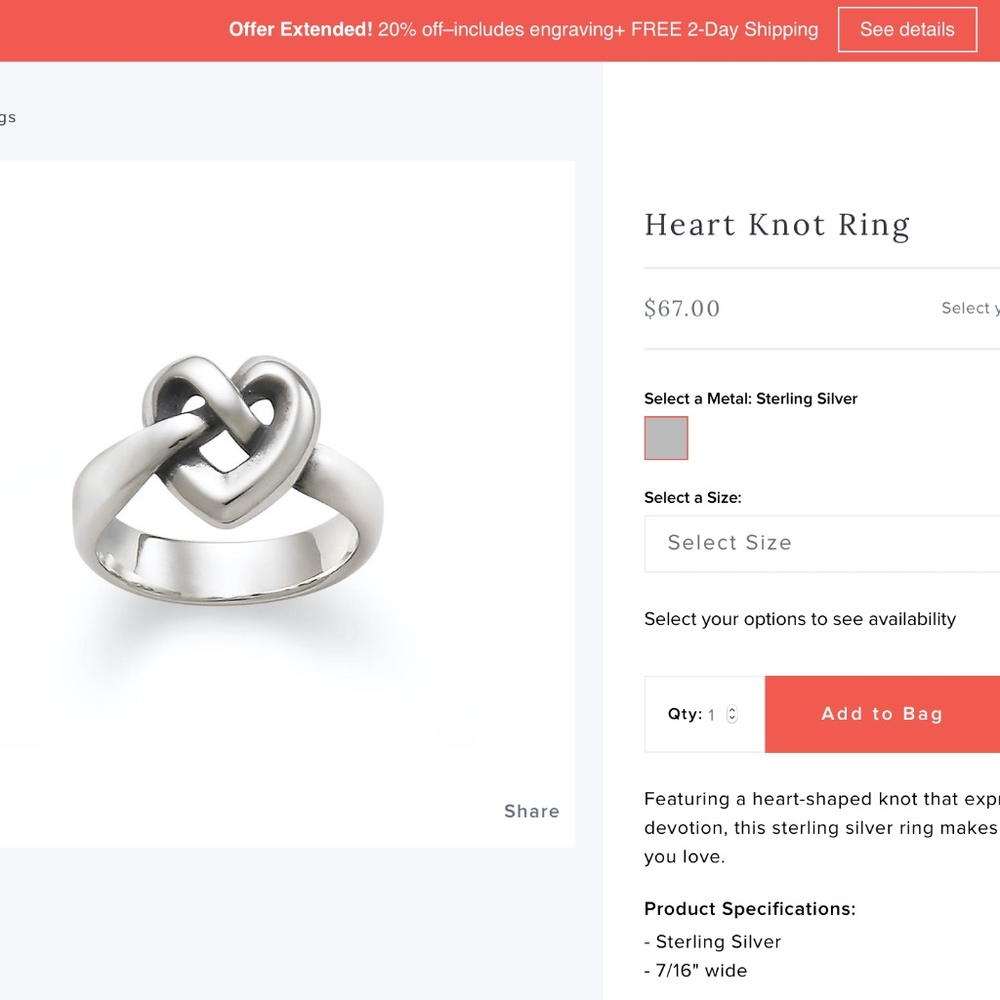The image size is (1000, 1000).
Task: Click the '7/16" wide' specification line
Action: click(696, 970)
